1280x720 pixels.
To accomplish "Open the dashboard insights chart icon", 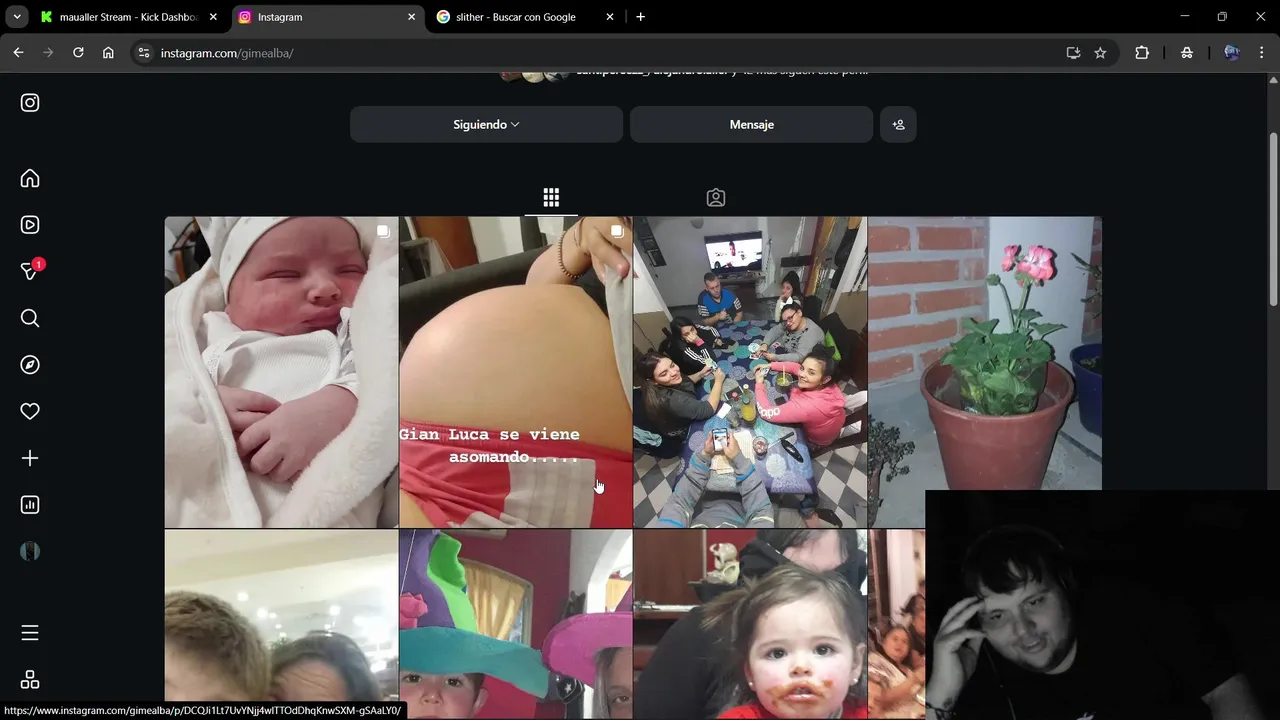I will [x=30, y=505].
